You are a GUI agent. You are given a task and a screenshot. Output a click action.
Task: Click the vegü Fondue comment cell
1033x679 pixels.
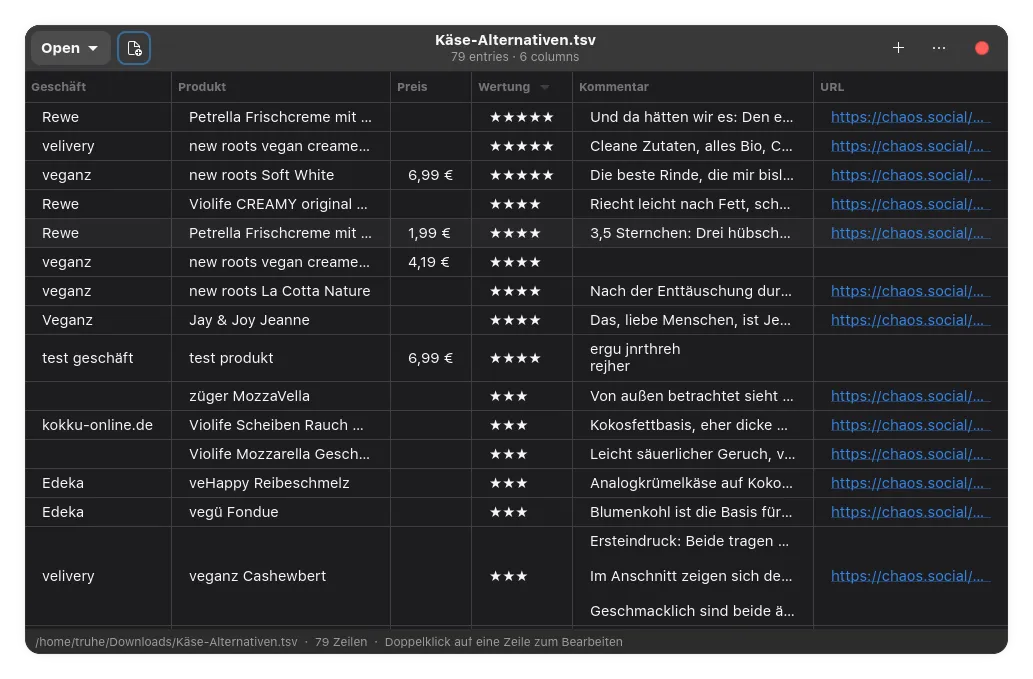point(691,512)
